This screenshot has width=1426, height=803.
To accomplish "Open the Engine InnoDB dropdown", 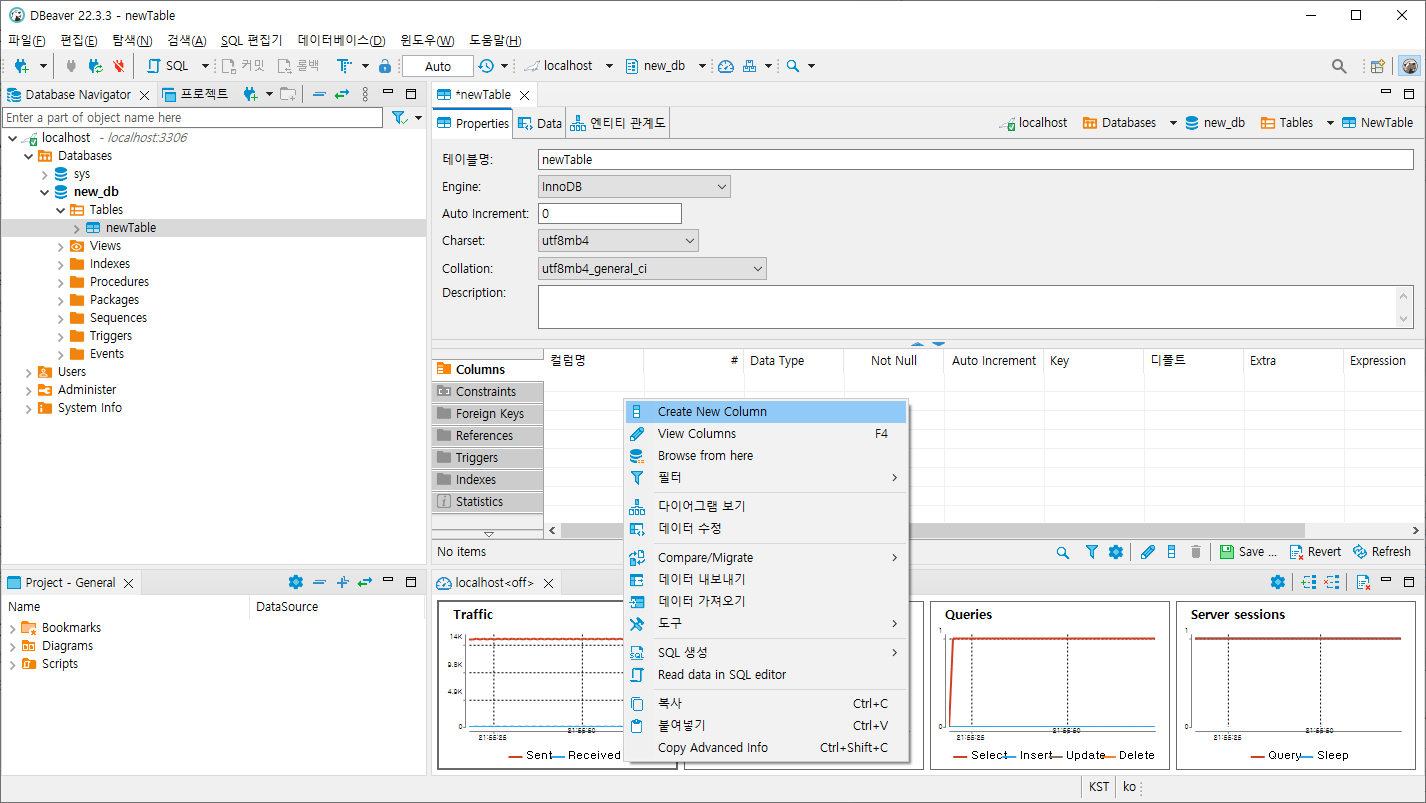I will 634,187.
